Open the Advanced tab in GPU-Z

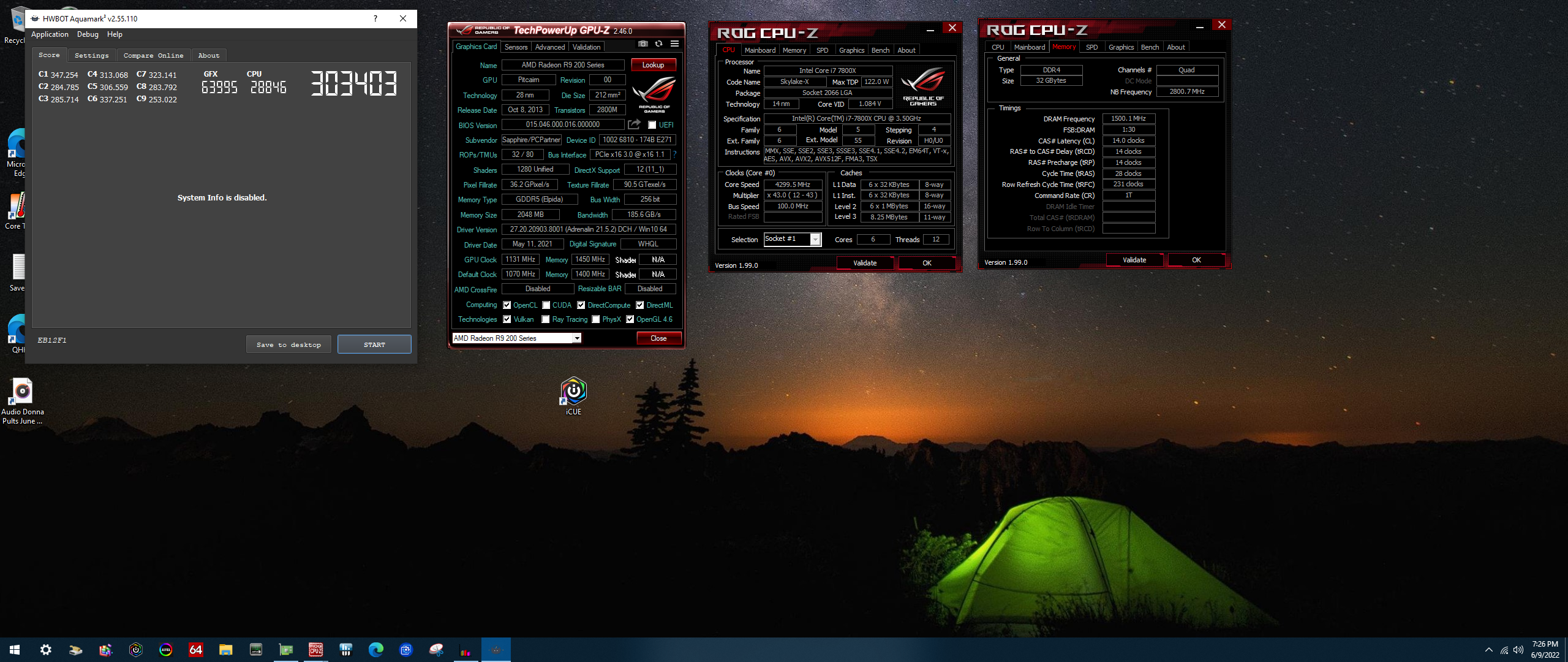pos(549,47)
